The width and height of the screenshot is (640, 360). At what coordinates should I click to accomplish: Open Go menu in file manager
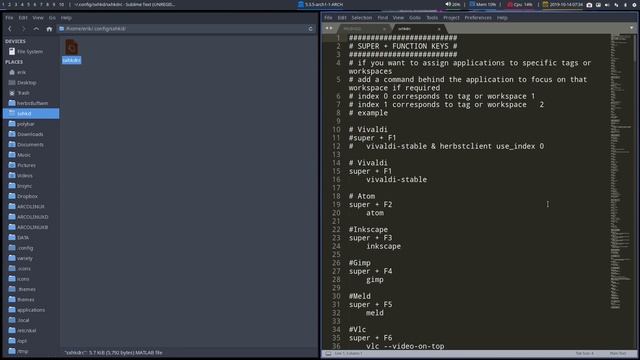[x=52, y=18]
